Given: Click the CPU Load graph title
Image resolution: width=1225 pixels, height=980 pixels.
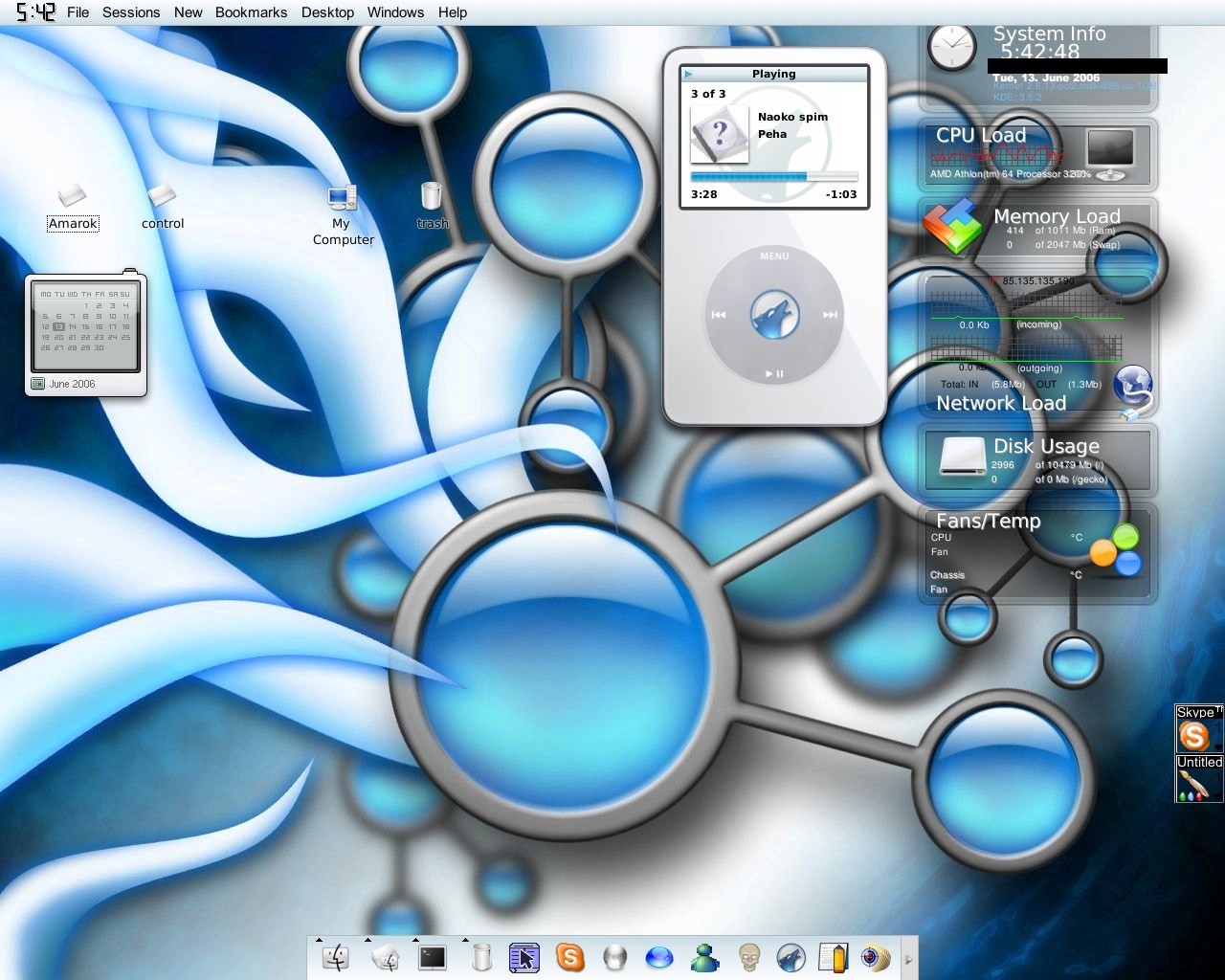Looking at the screenshot, I should point(980,135).
